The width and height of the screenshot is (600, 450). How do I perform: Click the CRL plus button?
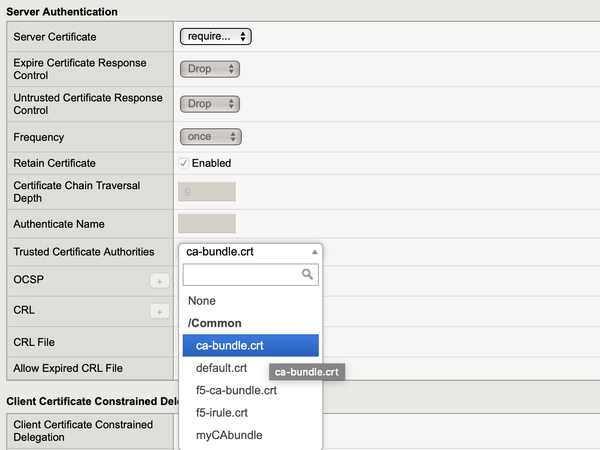[x=159, y=312]
